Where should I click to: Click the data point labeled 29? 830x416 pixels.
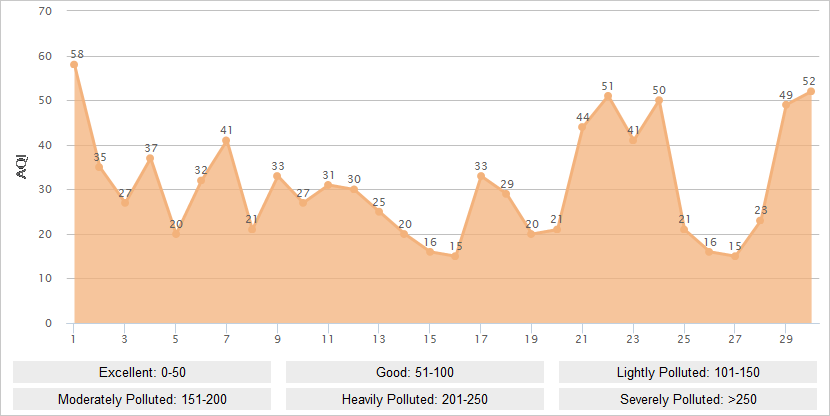tap(506, 194)
